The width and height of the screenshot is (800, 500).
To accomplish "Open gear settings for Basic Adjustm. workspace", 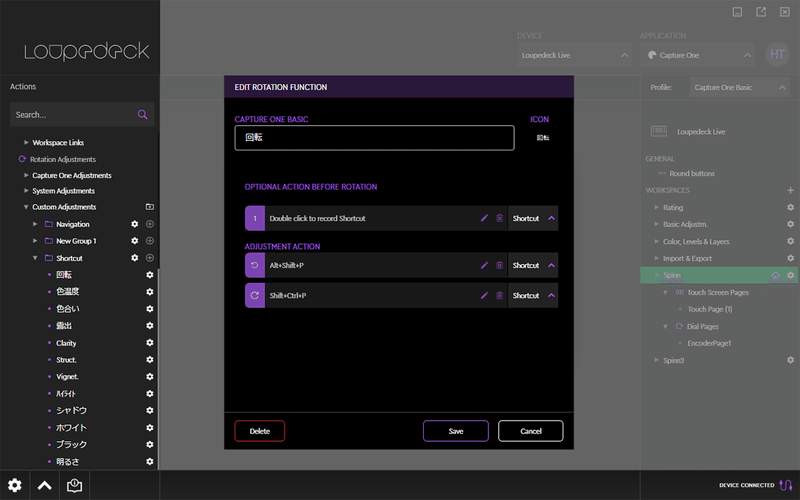I will click(x=790, y=224).
